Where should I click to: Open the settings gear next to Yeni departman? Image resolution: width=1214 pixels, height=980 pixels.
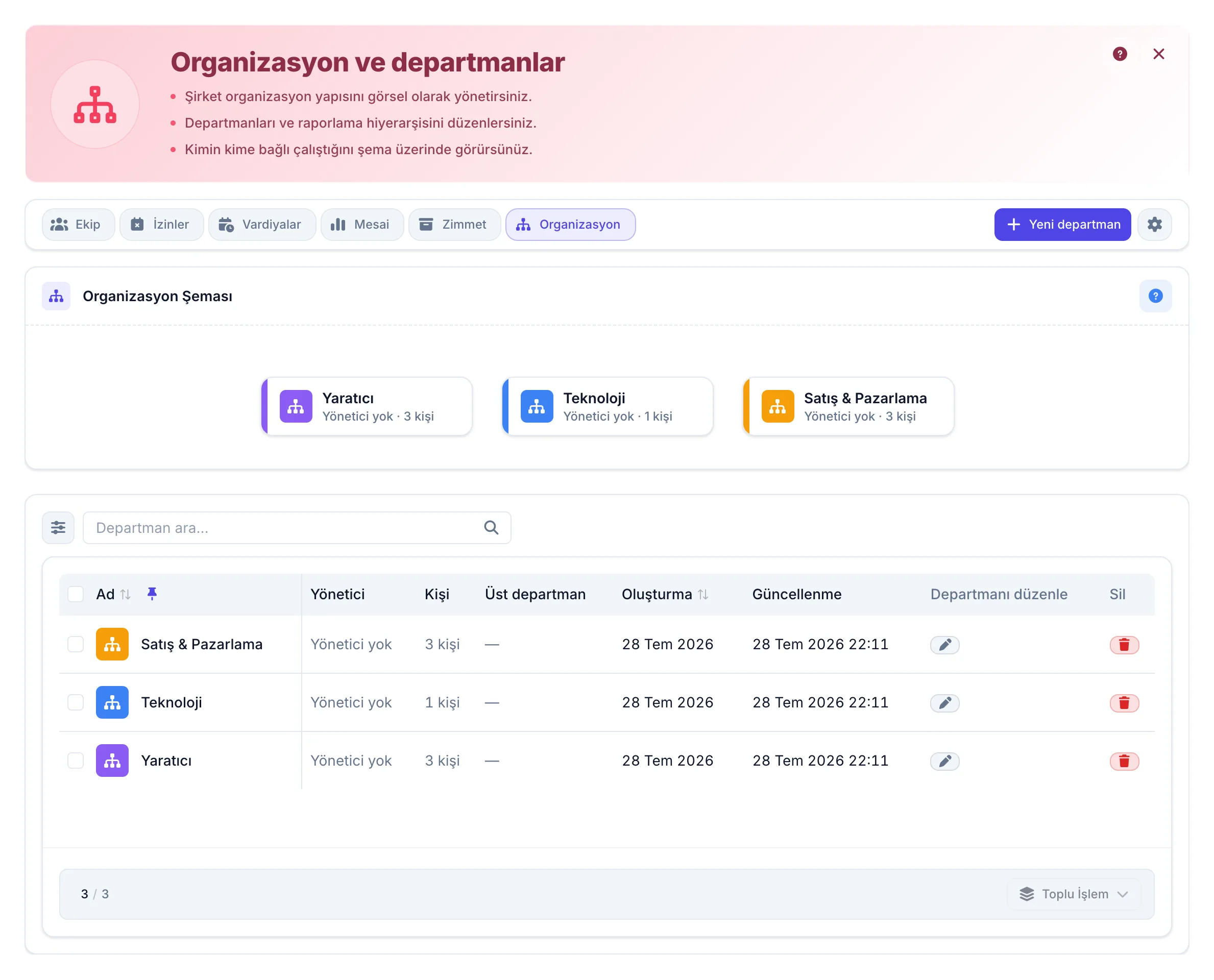[x=1154, y=224]
